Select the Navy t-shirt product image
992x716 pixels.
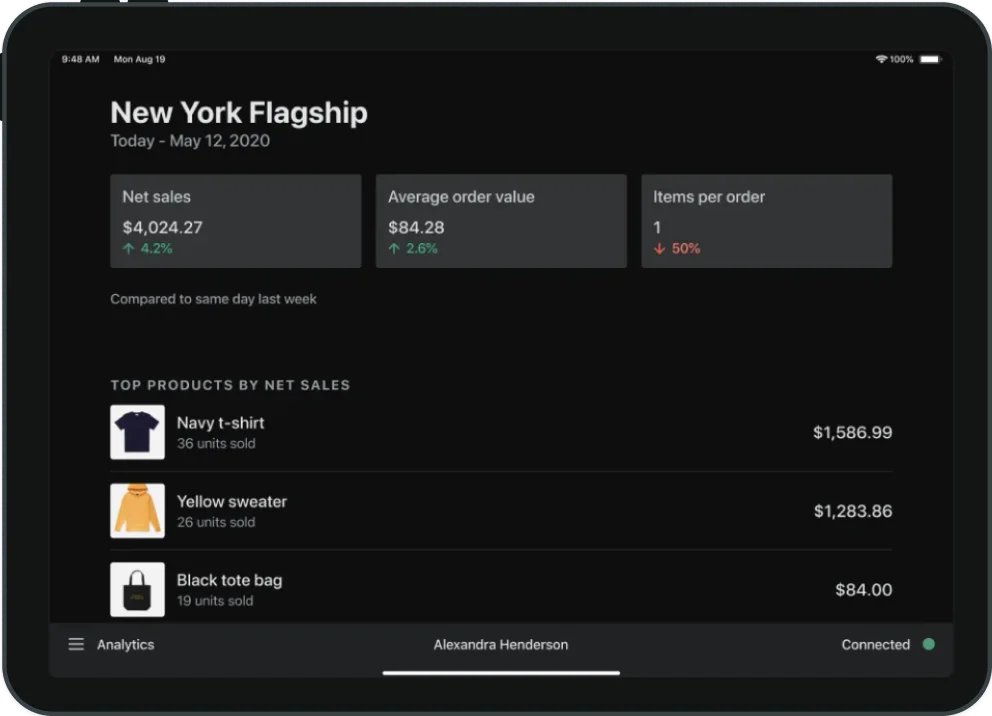click(x=137, y=432)
